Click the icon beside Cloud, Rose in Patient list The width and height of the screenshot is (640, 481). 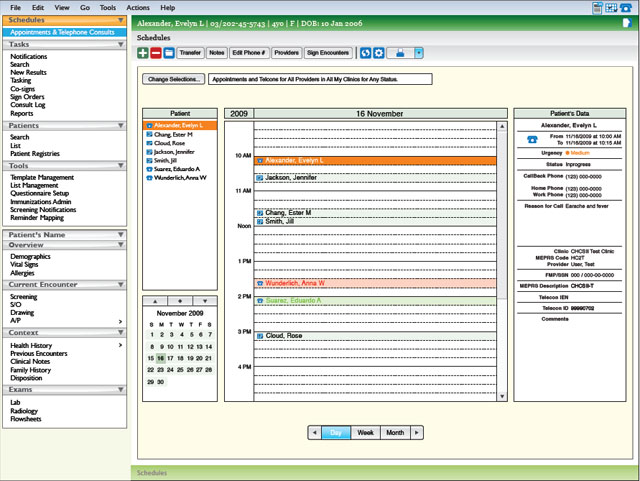click(x=149, y=143)
